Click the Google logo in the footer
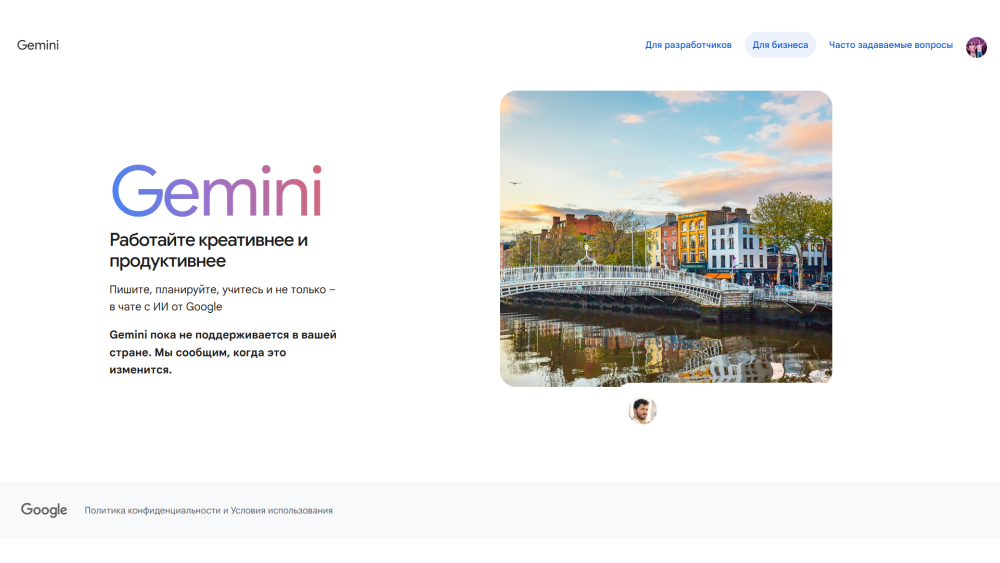Screen dimensions: 1000x563 click(44, 510)
